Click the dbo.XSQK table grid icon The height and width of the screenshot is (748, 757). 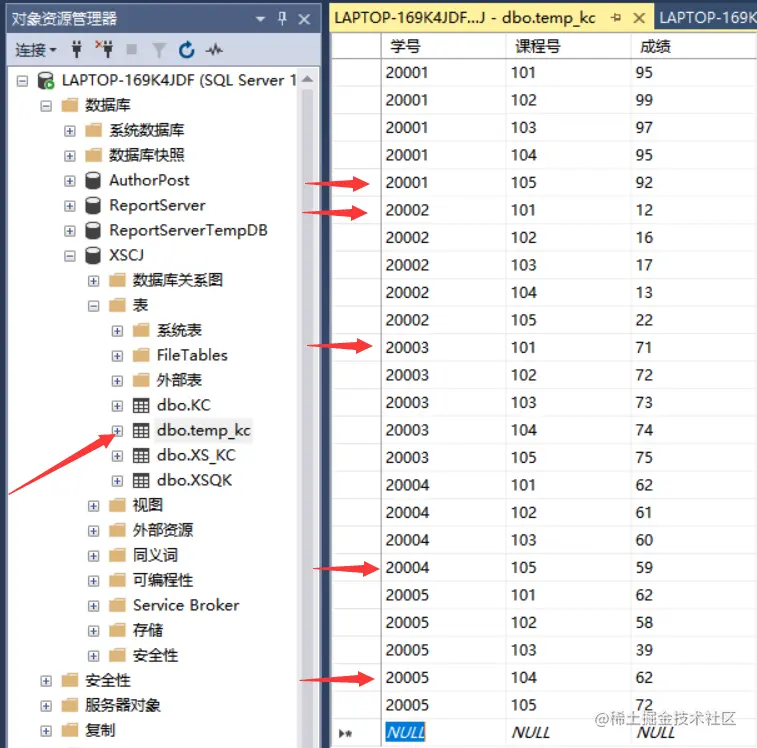point(141,480)
